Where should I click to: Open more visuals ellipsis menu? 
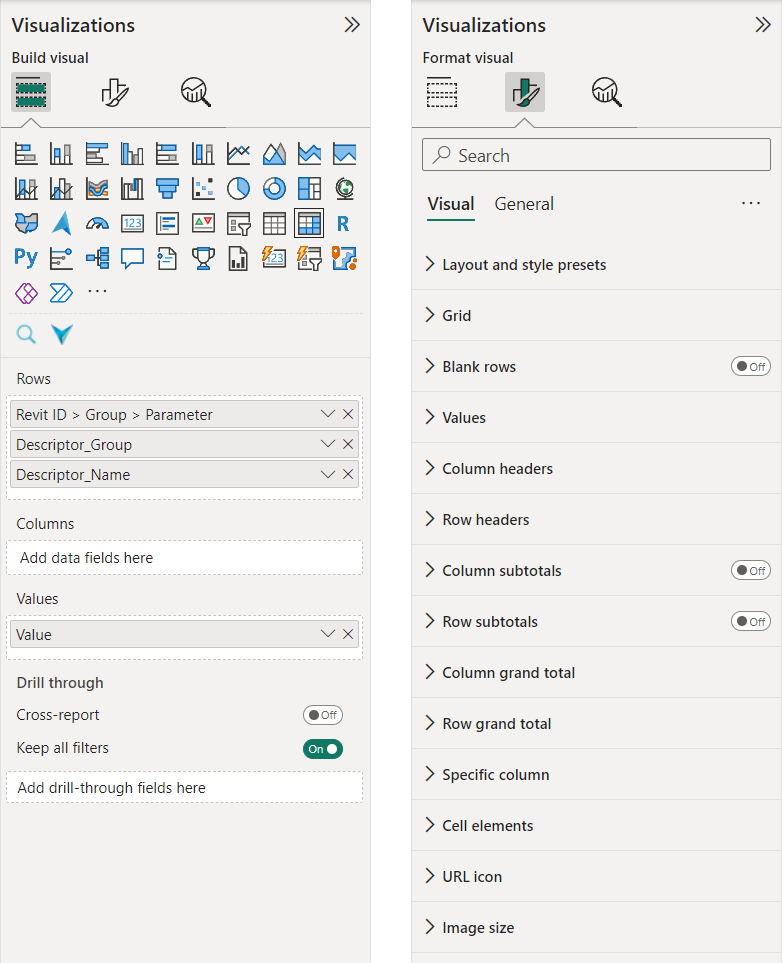pyautogui.click(x=97, y=291)
